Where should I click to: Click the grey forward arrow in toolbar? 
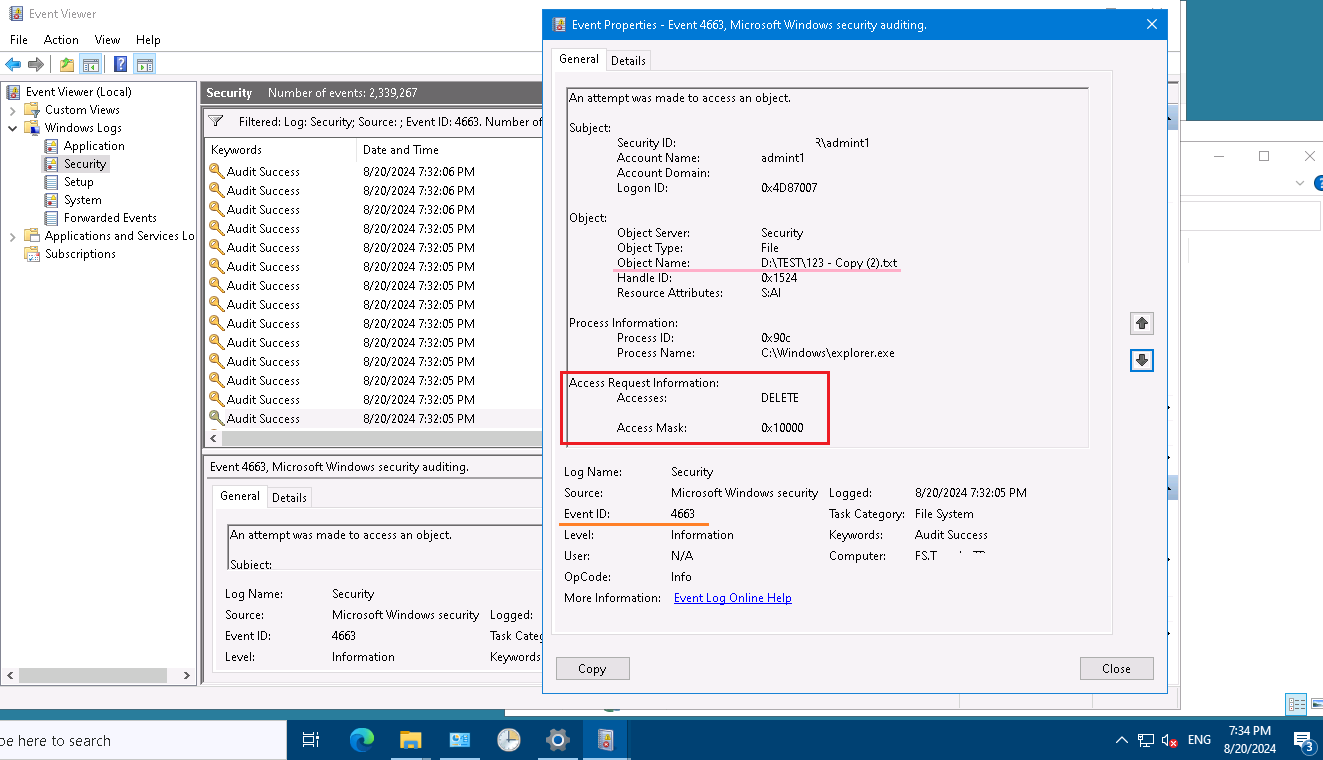pos(36,64)
